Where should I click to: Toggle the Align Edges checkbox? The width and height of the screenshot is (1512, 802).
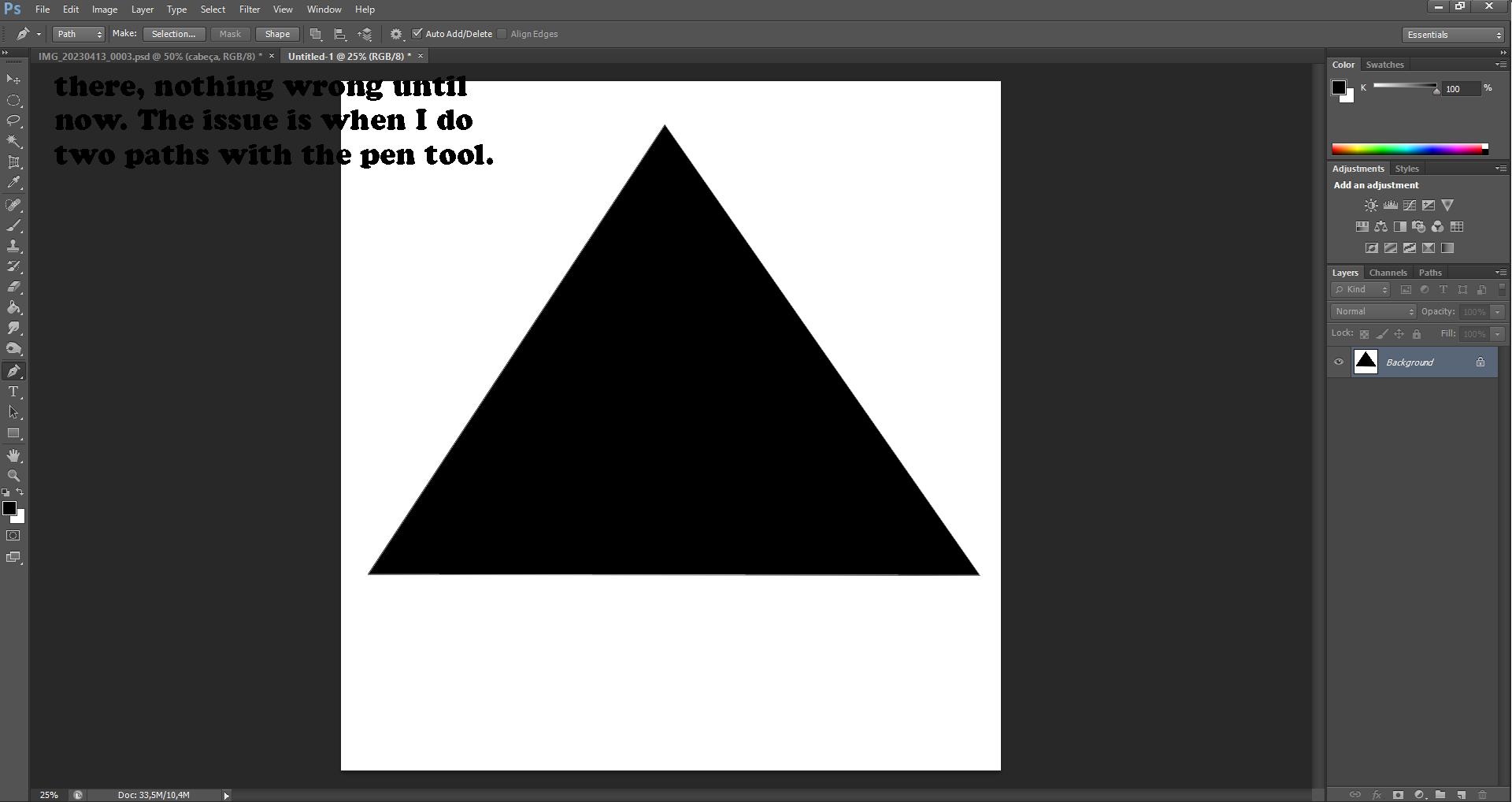[x=502, y=34]
